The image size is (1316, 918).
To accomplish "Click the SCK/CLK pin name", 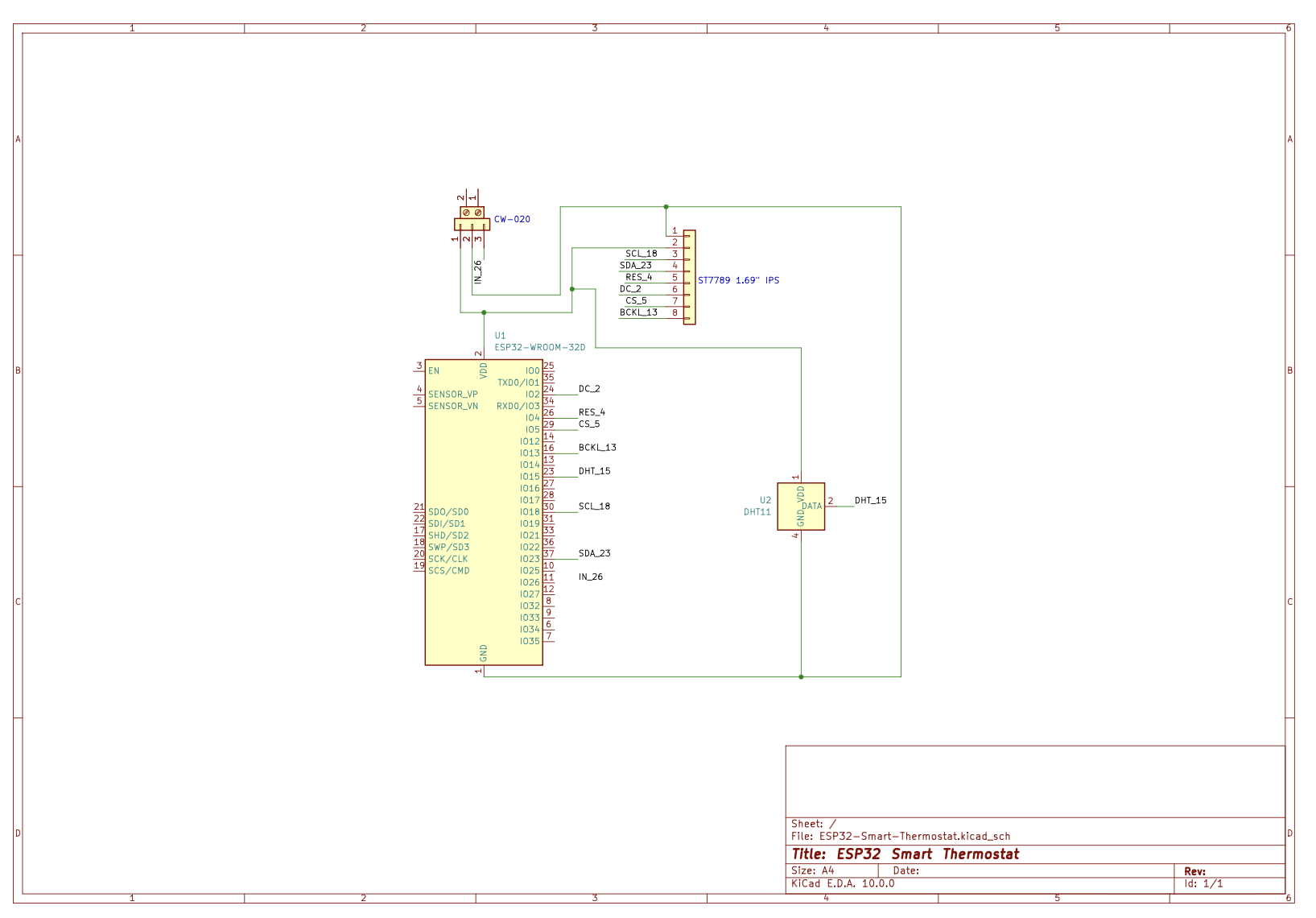I will [x=448, y=559].
